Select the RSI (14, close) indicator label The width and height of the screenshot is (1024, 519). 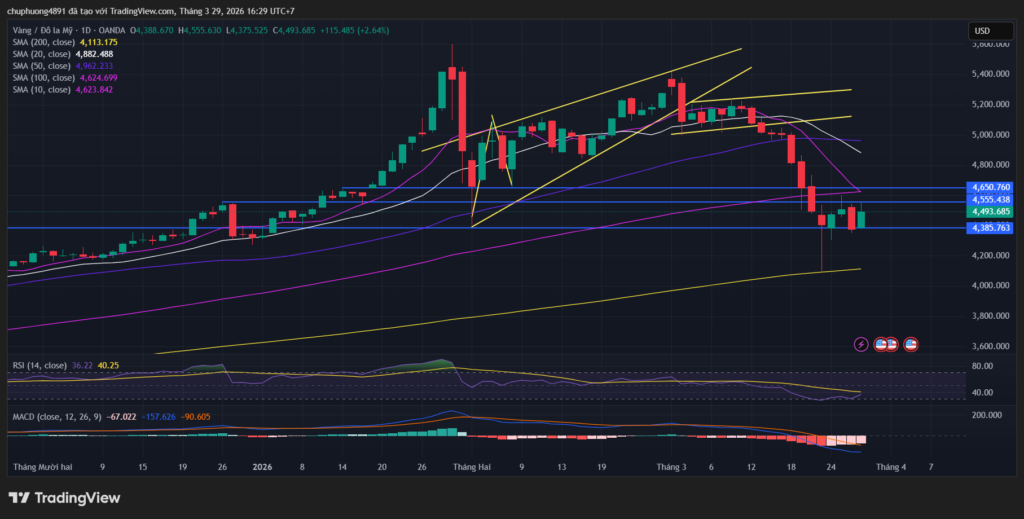(38, 366)
